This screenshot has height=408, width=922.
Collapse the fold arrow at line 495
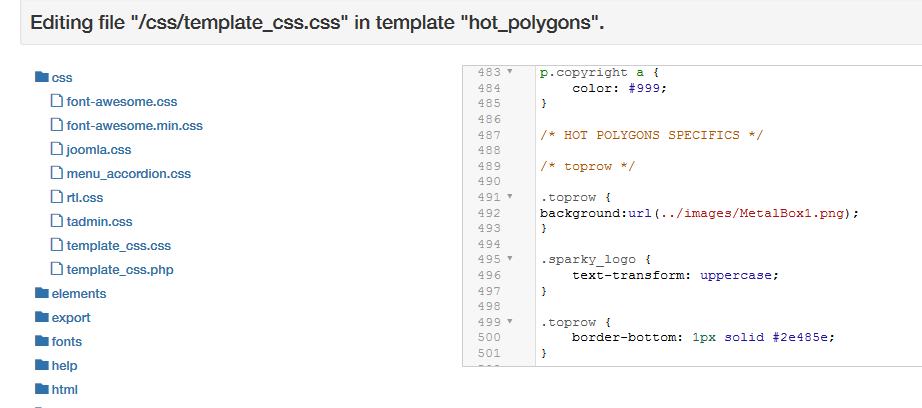(x=510, y=259)
